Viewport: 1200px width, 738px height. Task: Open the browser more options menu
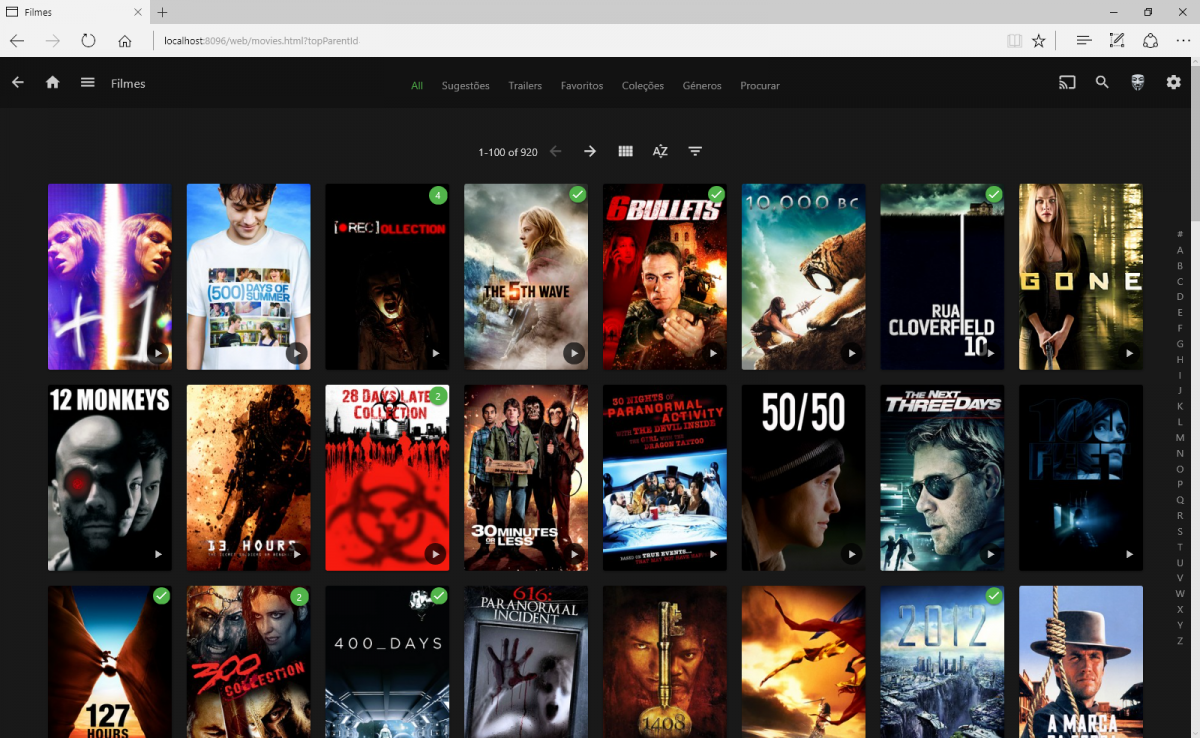coord(1183,41)
